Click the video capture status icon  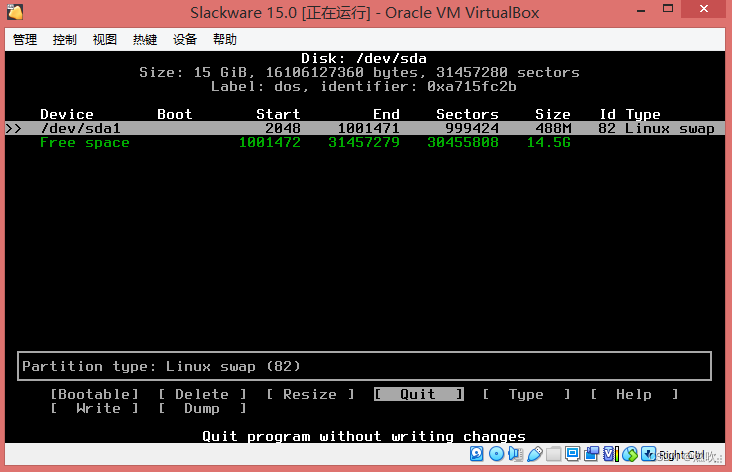[x=591, y=453]
